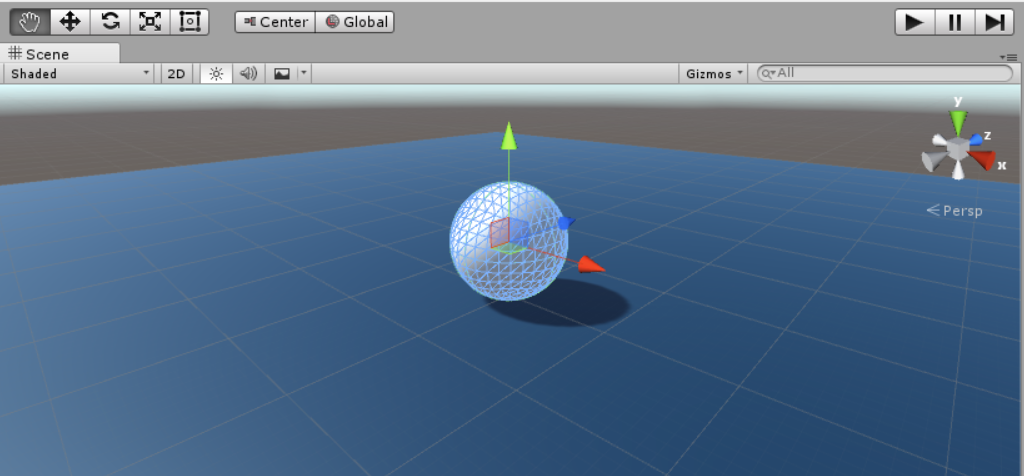This screenshot has width=1024, height=476.
Task: Step forward one frame
Action: (994, 22)
